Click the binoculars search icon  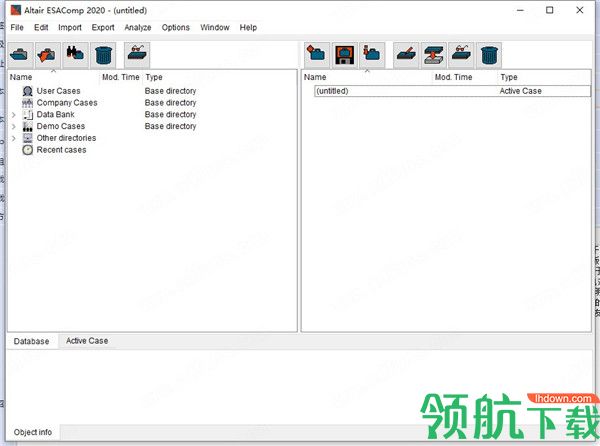pos(75,55)
